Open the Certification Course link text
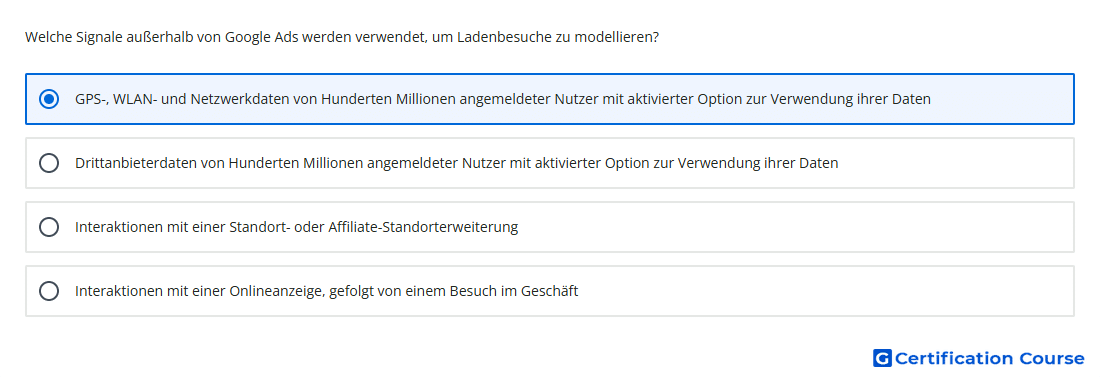Screen dimensions: 1100x377 (989, 359)
